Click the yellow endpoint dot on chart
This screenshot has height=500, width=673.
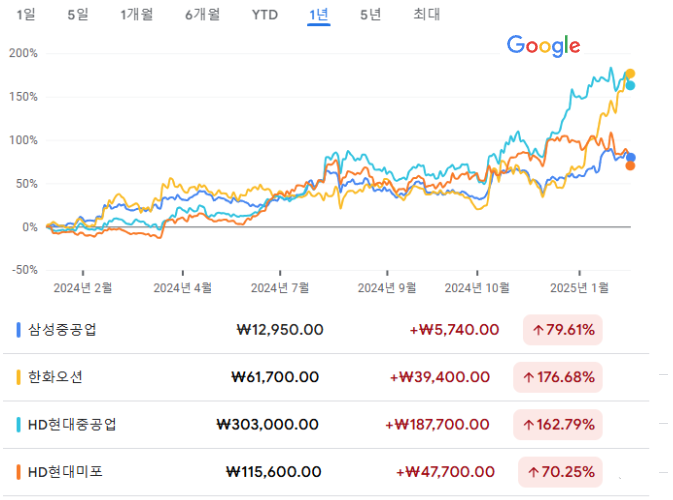(x=630, y=74)
